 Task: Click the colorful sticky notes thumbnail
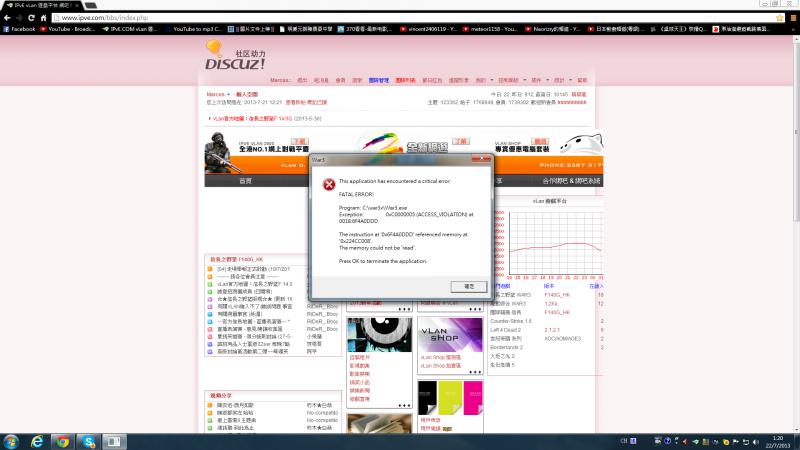(450, 397)
